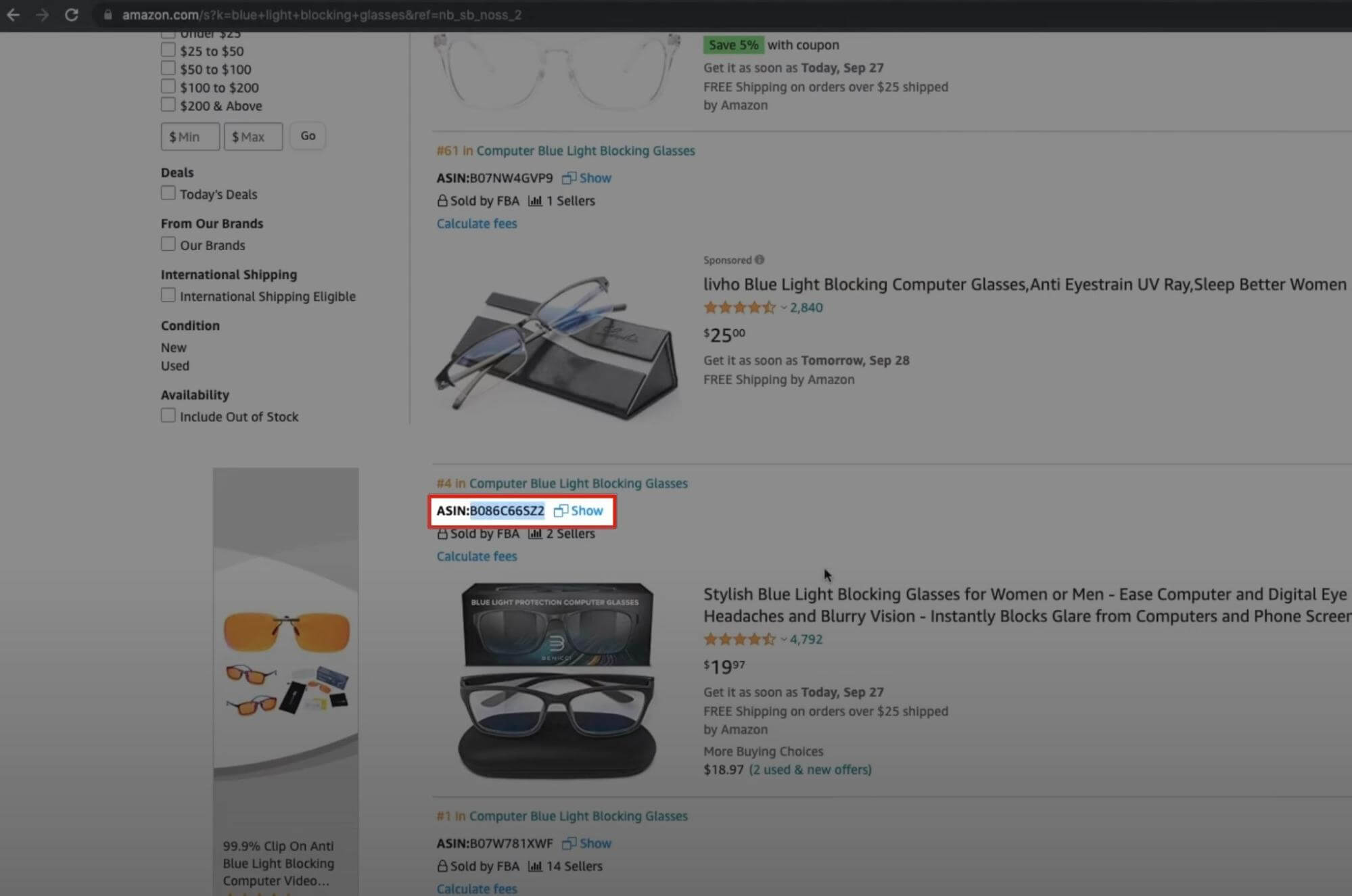Open #61 Computer Blue Light Blocking Glasses category
This screenshot has width=1352, height=896.
(585, 151)
